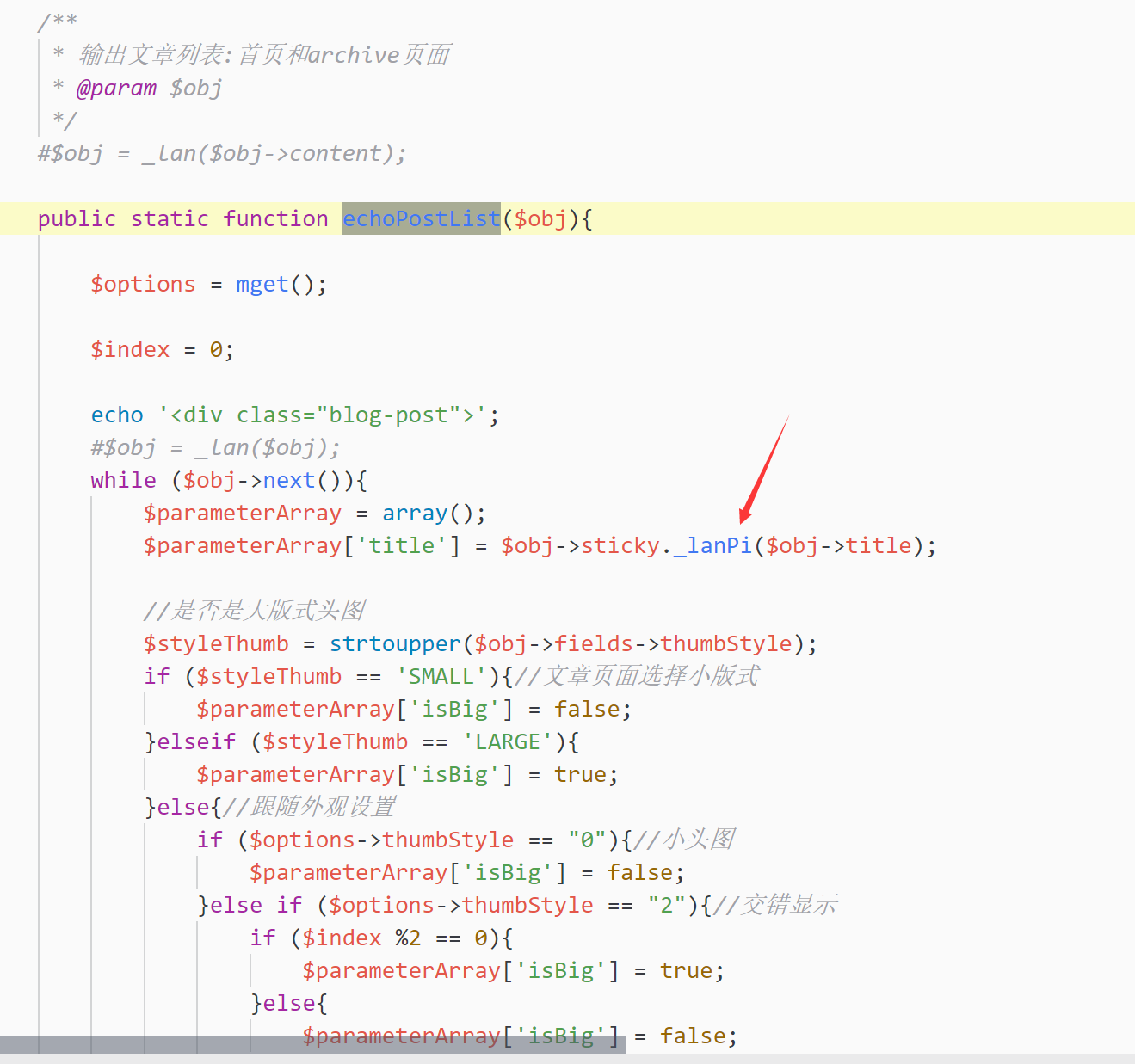
Task: Click the _lanPi function call
Action: (712, 545)
